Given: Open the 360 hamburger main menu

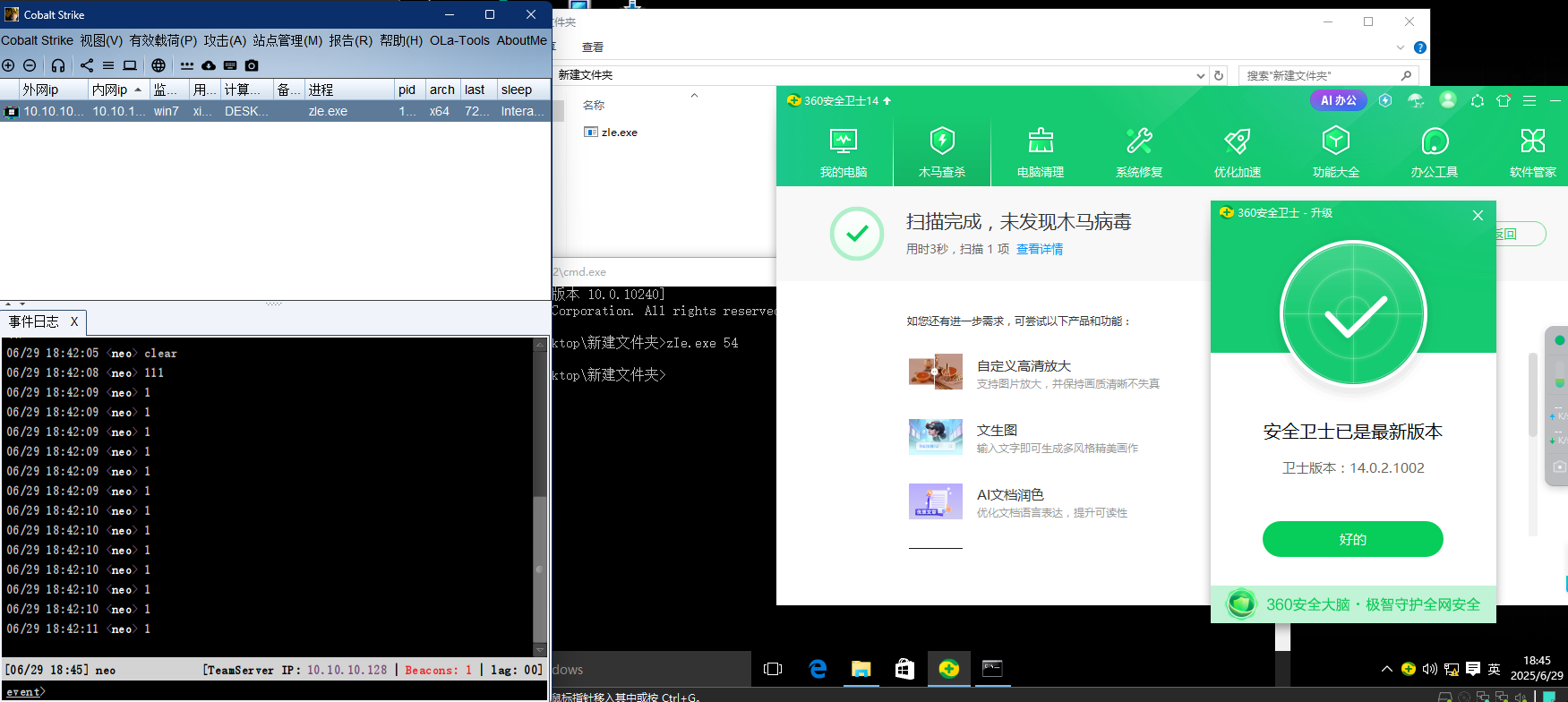Looking at the screenshot, I should click(x=1529, y=101).
